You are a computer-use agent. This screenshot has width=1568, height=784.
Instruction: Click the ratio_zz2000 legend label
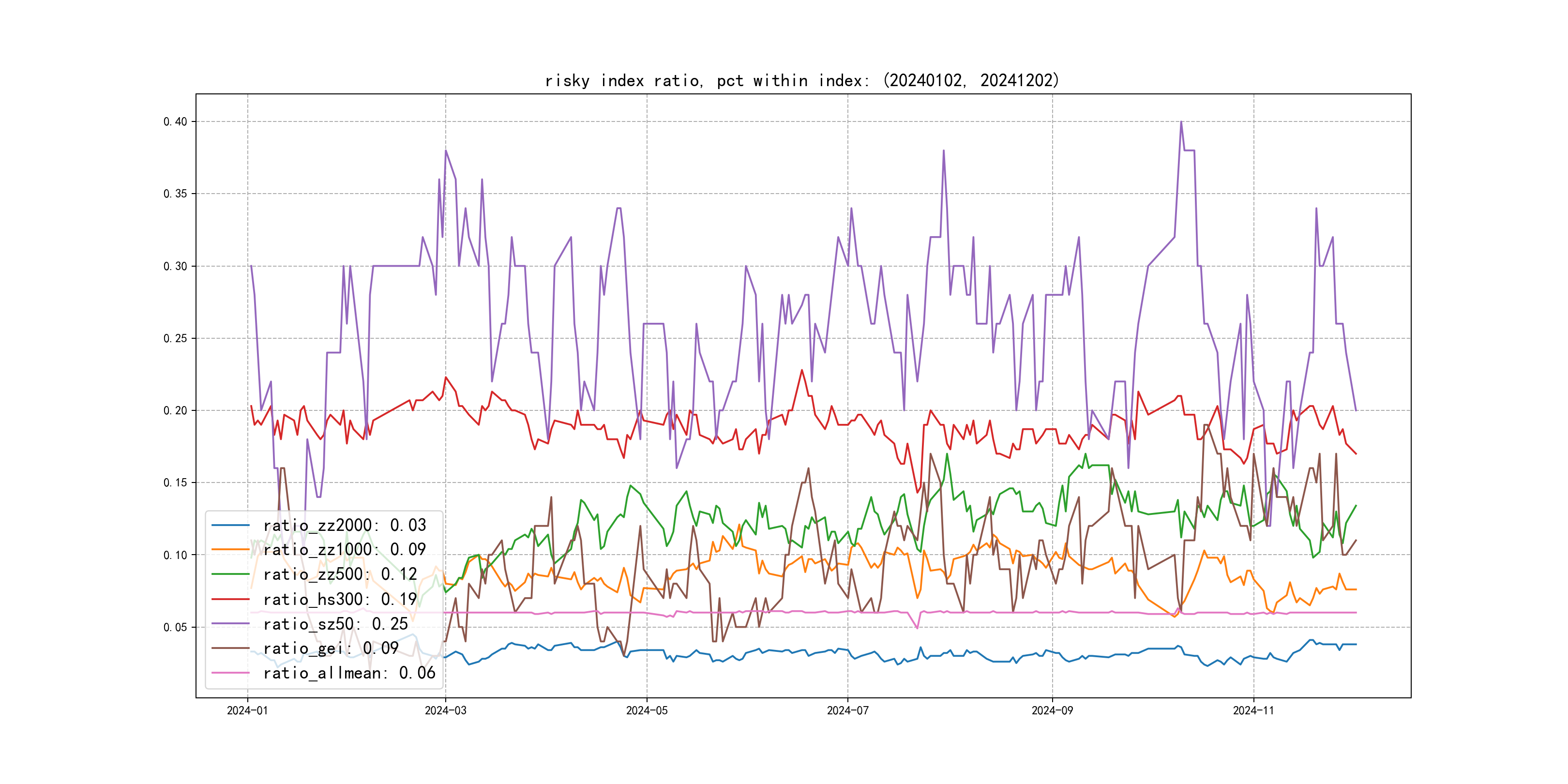[345, 525]
